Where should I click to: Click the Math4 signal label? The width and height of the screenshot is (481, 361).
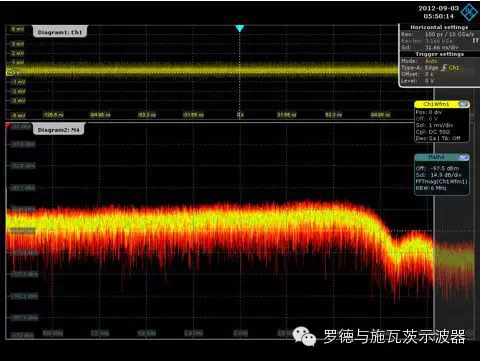tap(436, 157)
